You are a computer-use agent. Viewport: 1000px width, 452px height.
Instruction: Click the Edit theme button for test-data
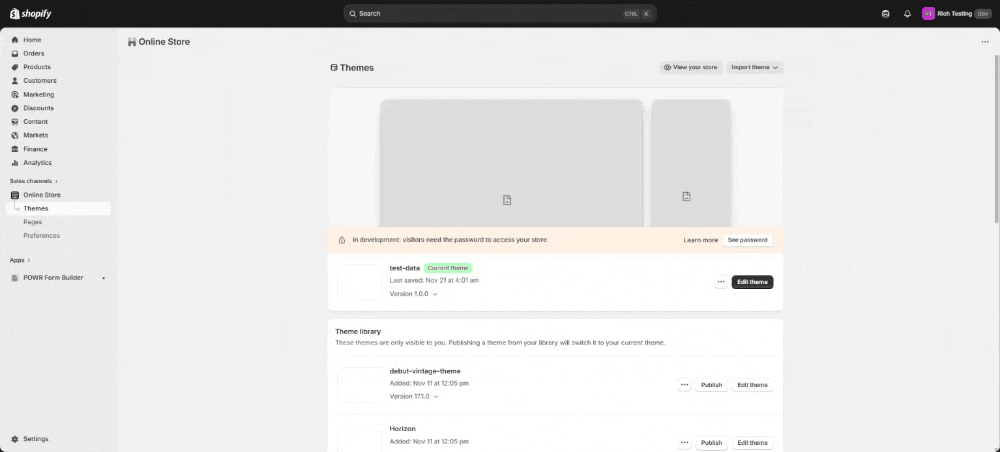coord(752,282)
